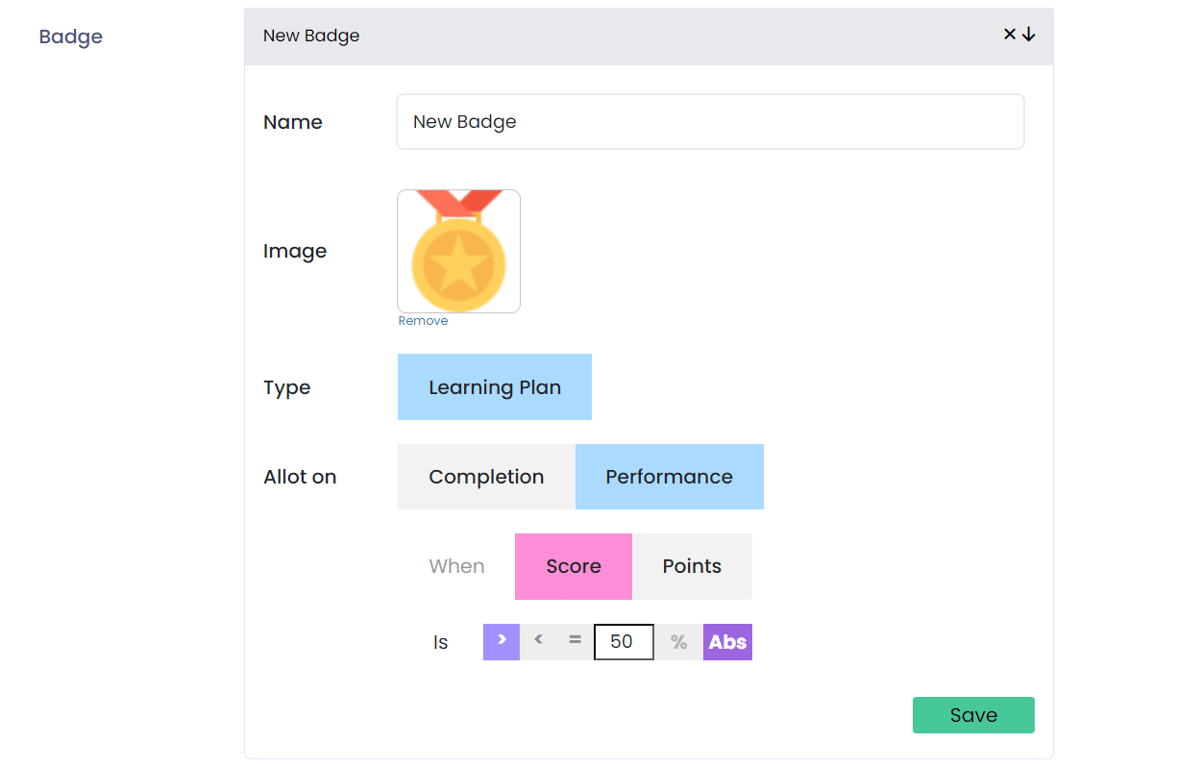Choose Performance for Allot on

coord(669,477)
